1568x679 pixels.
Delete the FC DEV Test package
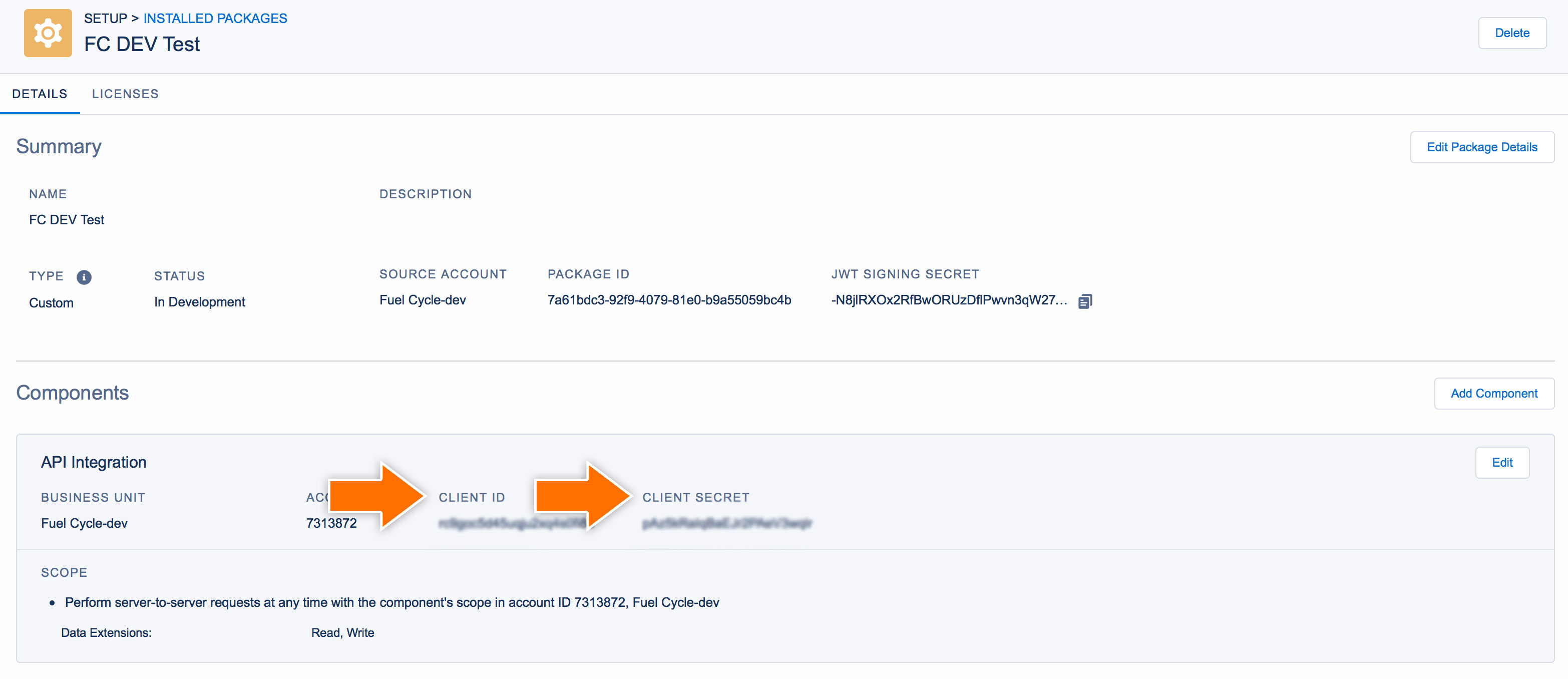(x=1512, y=33)
